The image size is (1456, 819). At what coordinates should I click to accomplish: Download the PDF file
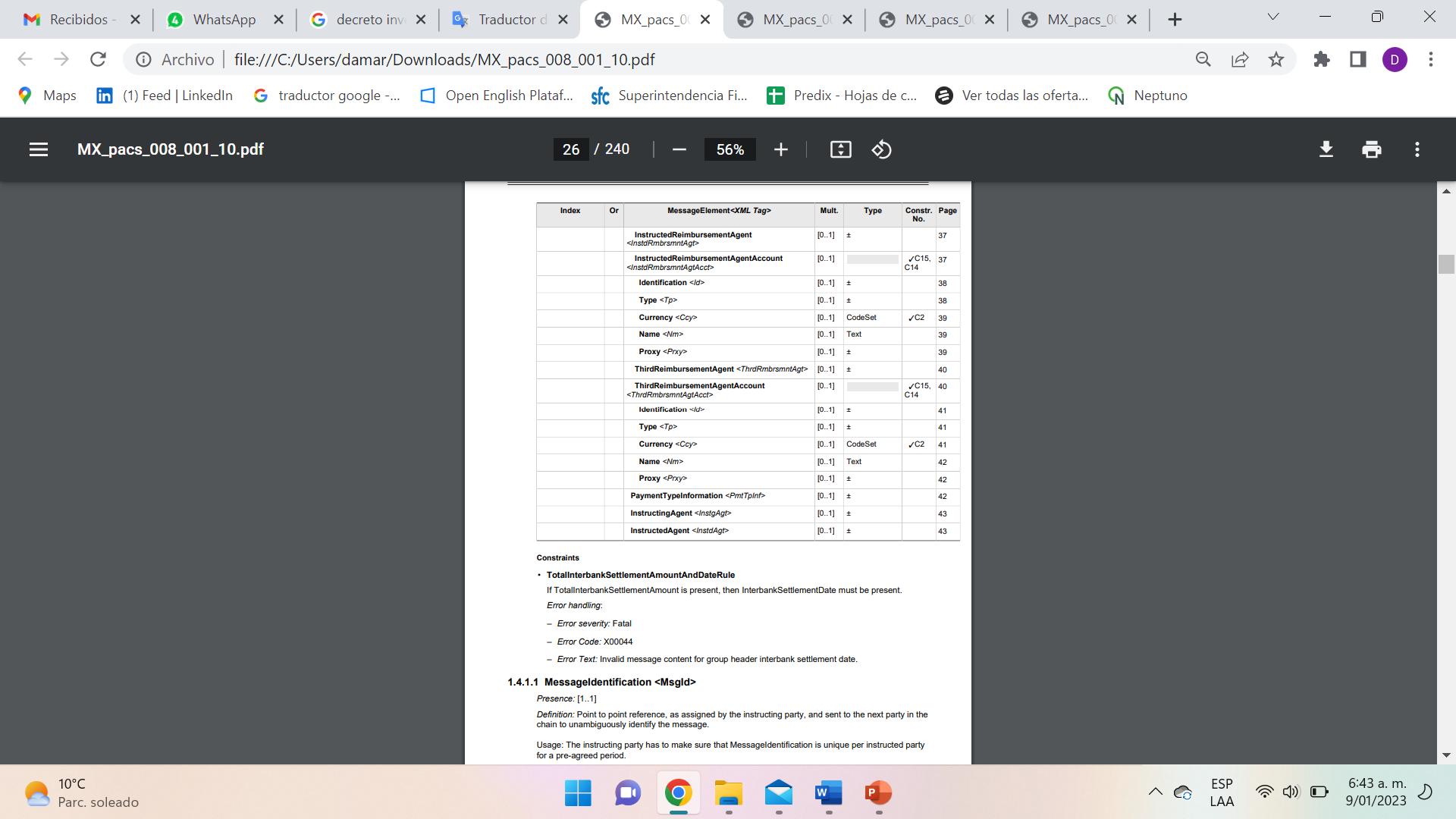[x=1326, y=149]
